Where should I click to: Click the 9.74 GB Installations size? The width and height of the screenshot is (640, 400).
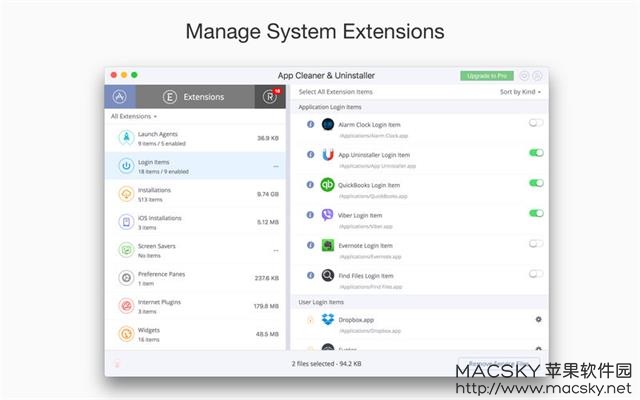(268, 194)
